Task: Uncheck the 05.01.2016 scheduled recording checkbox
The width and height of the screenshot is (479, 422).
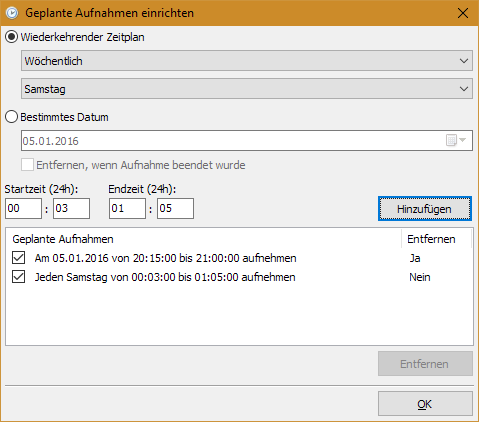Action: click(x=18, y=258)
